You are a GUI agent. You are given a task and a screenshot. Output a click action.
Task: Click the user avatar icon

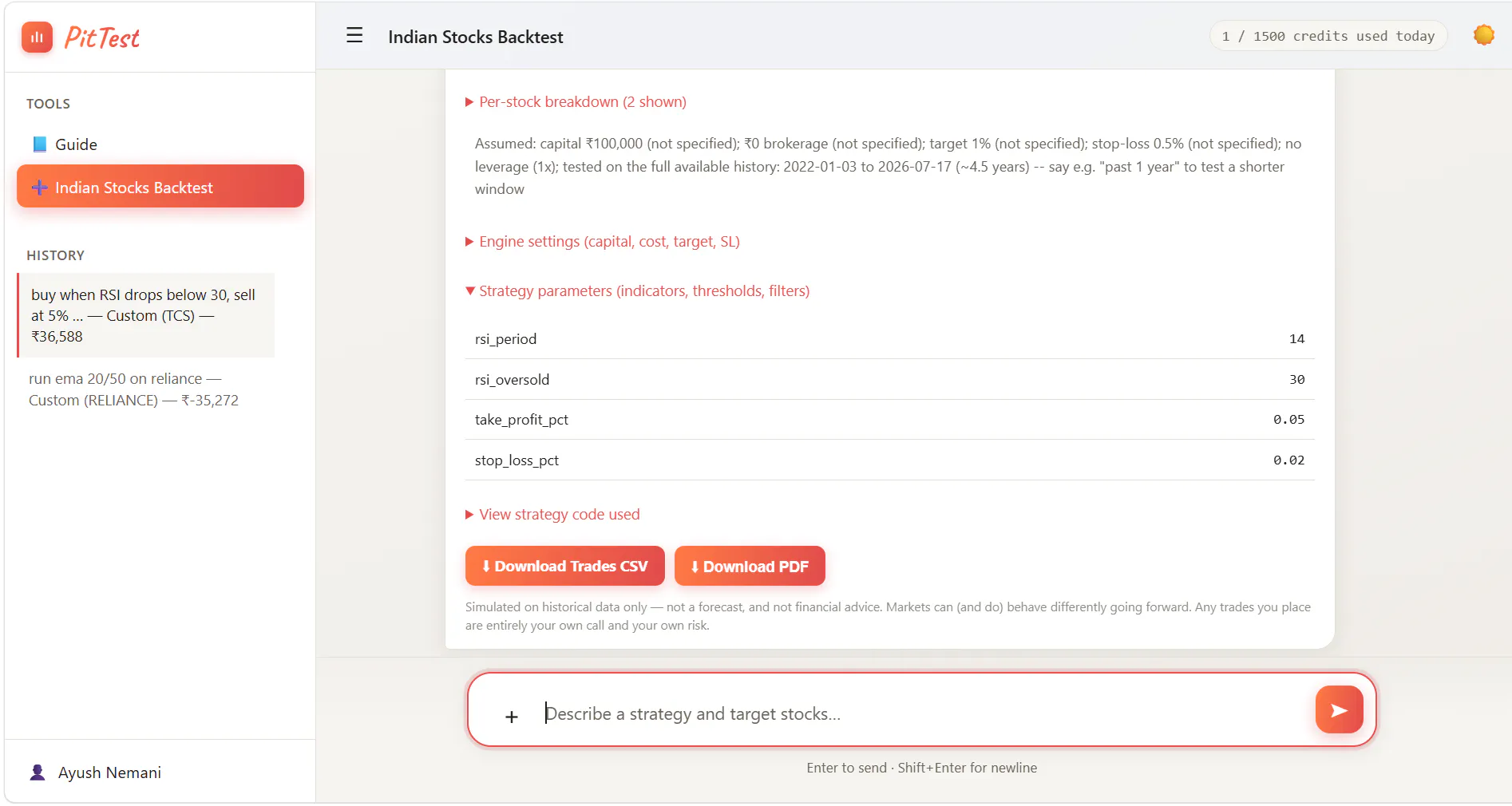pyautogui.click(x=38, y=772)
